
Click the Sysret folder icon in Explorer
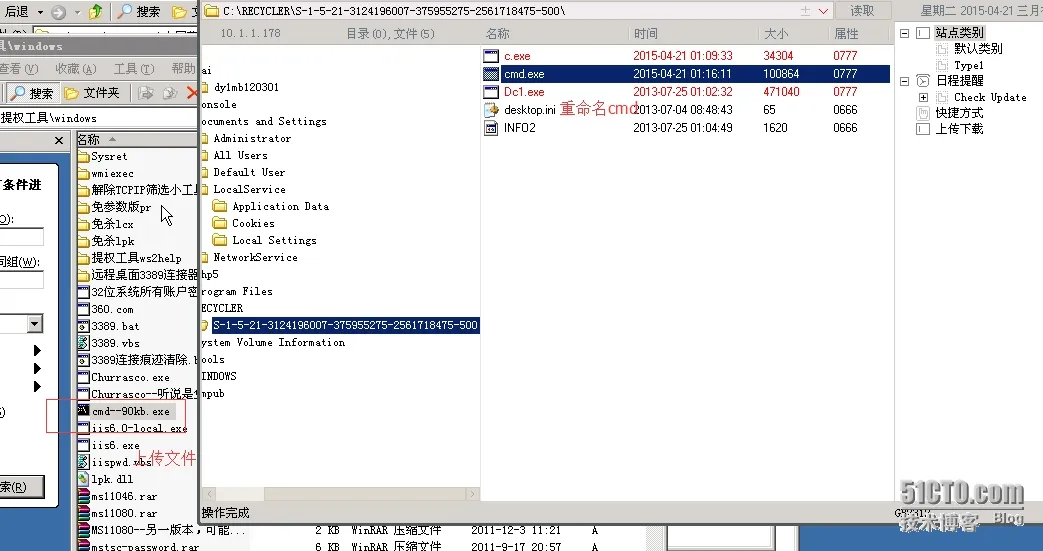(x=83, y=157)
